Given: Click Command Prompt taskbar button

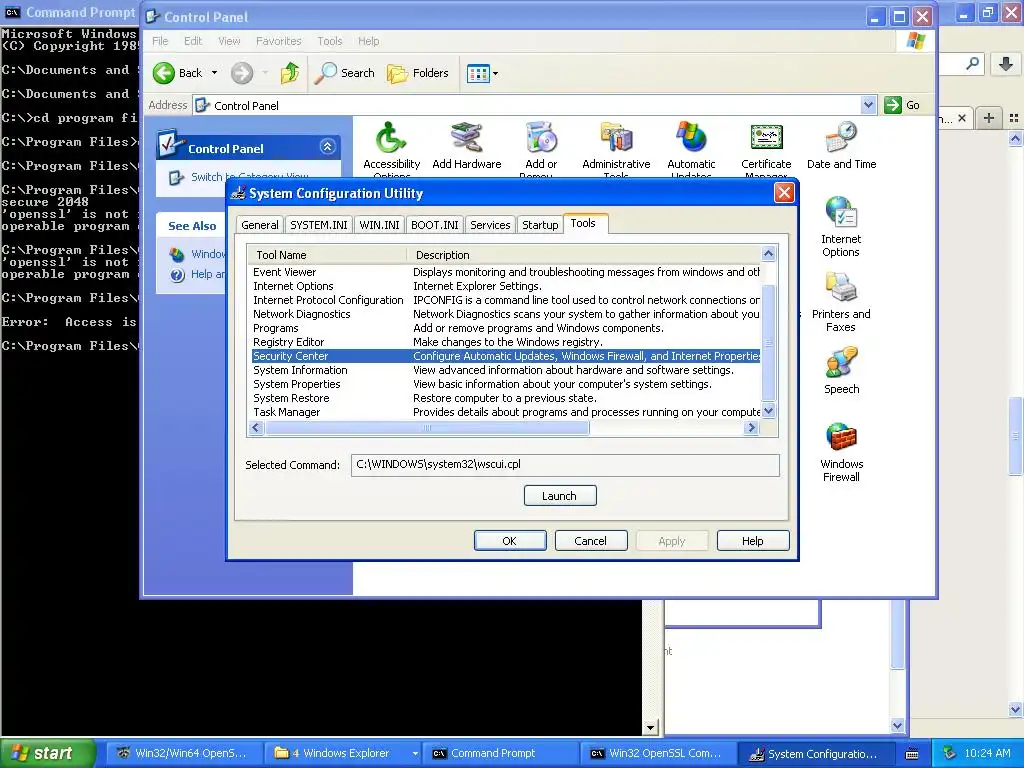Looking at the screenshot, I should coord(500,753).
